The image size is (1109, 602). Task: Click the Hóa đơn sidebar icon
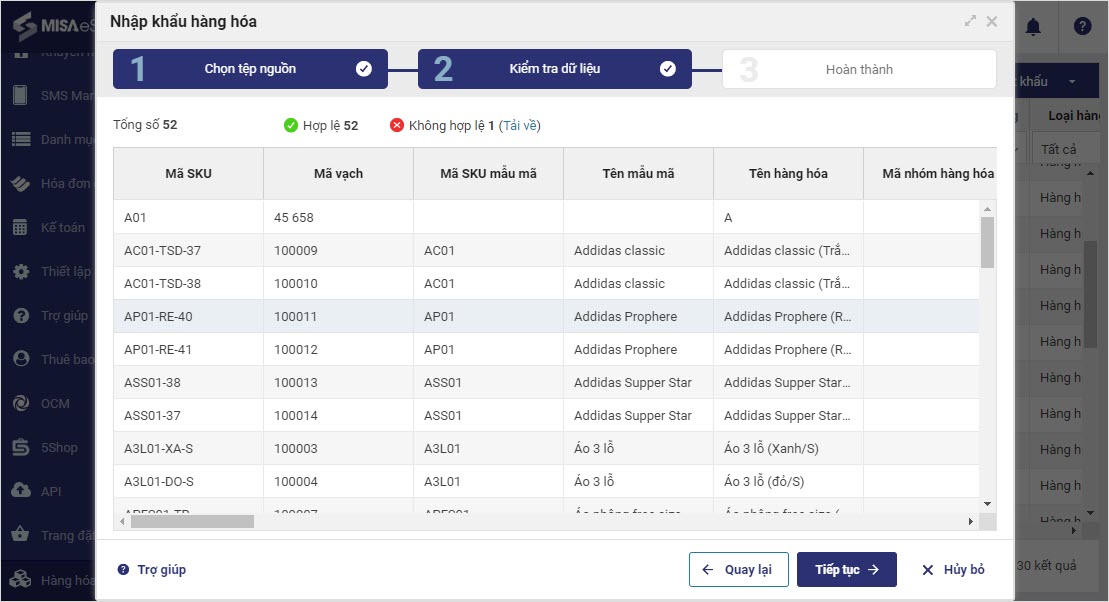(20, 184)
